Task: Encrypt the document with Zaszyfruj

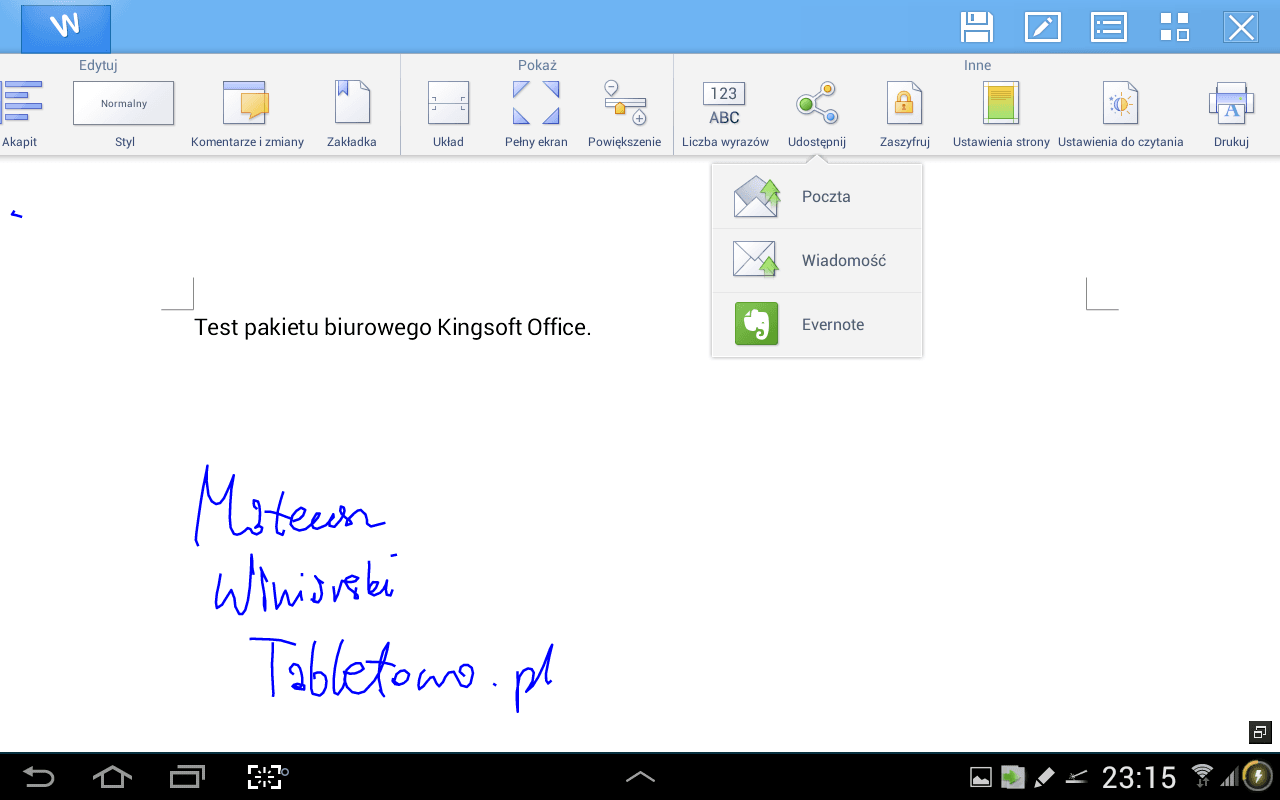Action: 905,114
